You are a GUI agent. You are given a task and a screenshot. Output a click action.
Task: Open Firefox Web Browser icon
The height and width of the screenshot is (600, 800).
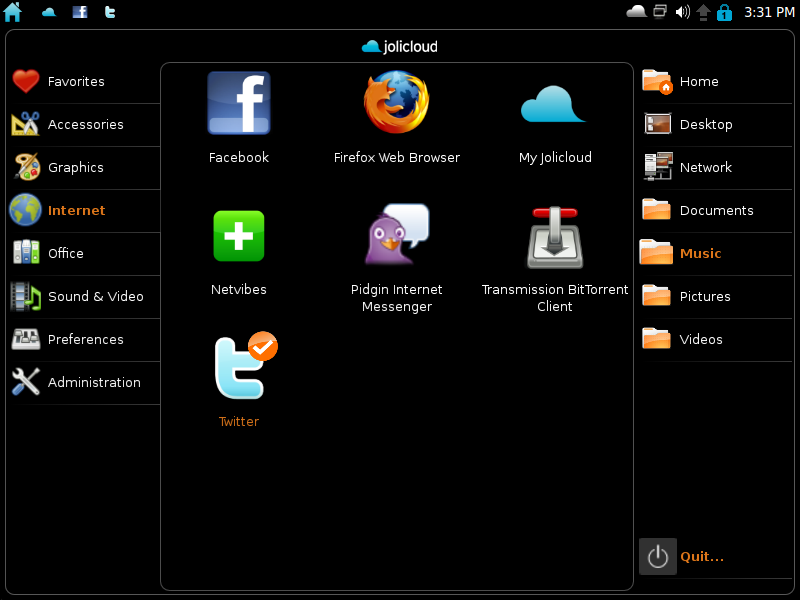(x=396, y=102)
